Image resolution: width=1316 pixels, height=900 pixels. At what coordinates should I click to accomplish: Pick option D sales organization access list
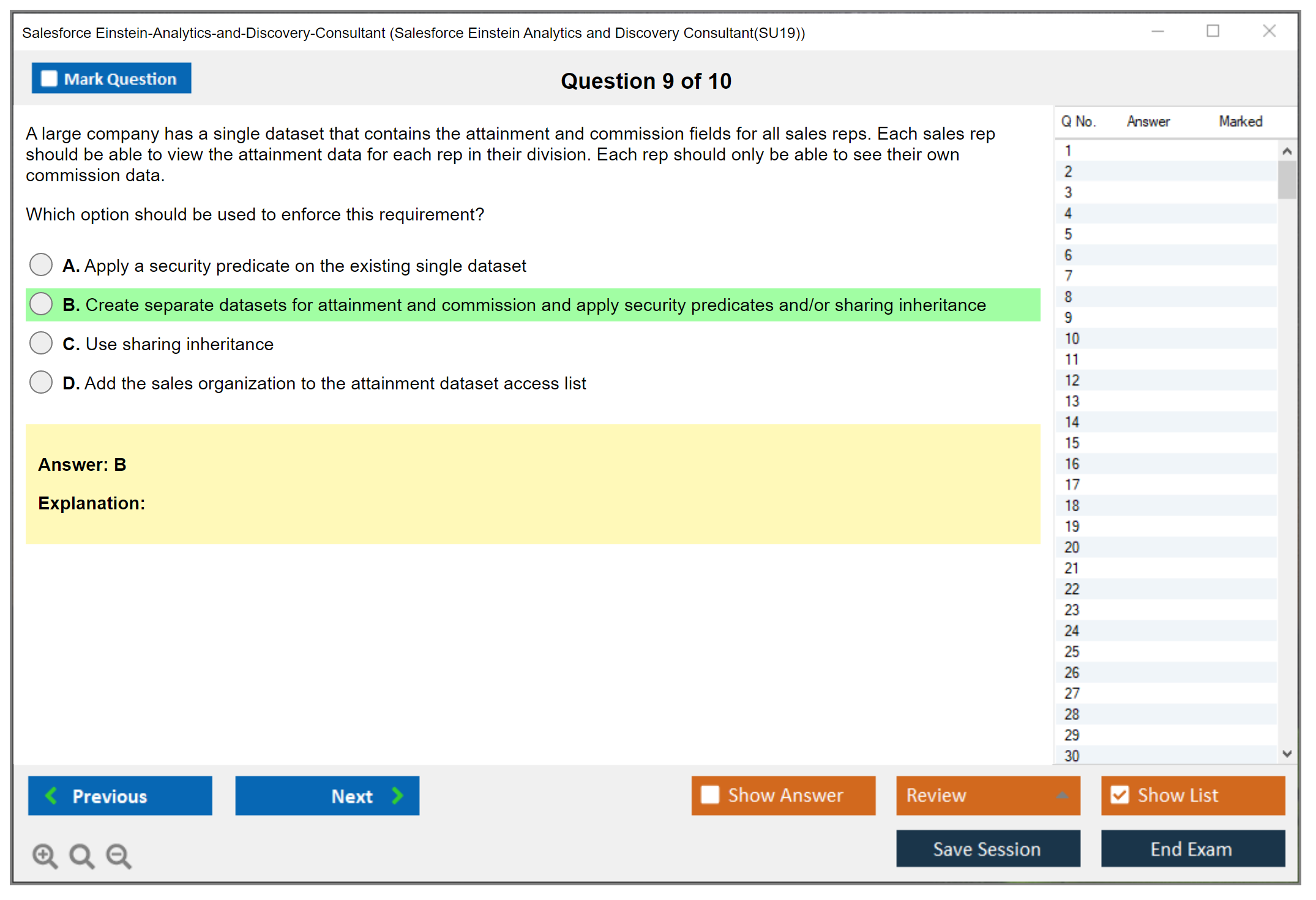coord(41,383)
